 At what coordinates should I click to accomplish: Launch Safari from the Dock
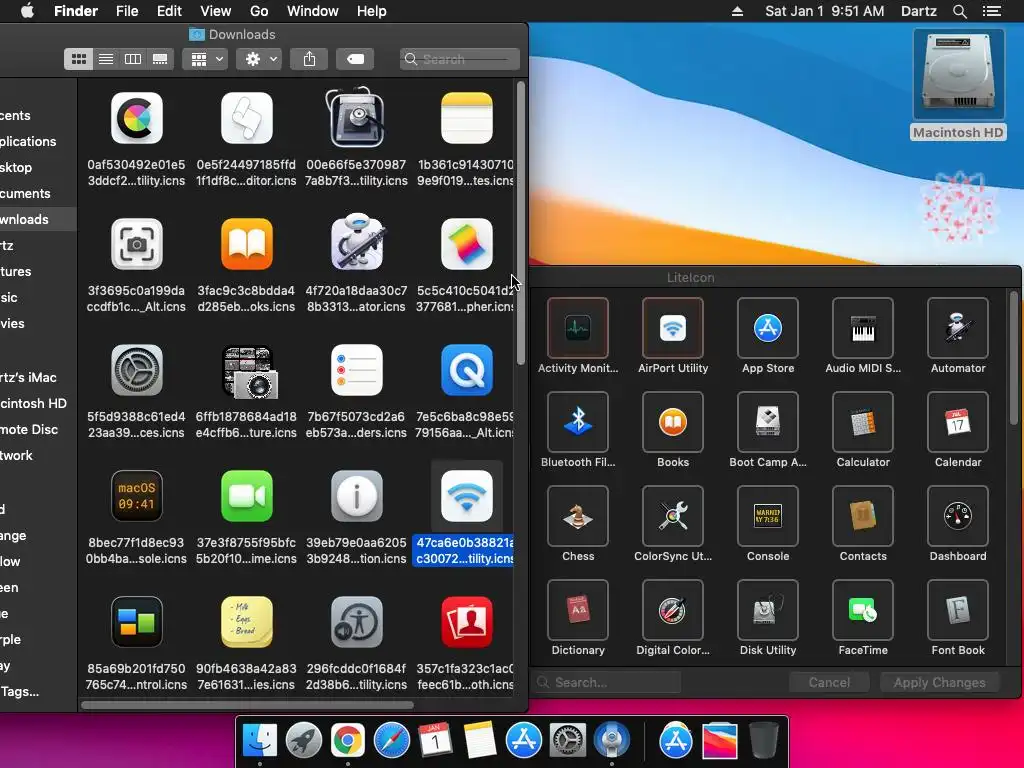tap(391, 741)
